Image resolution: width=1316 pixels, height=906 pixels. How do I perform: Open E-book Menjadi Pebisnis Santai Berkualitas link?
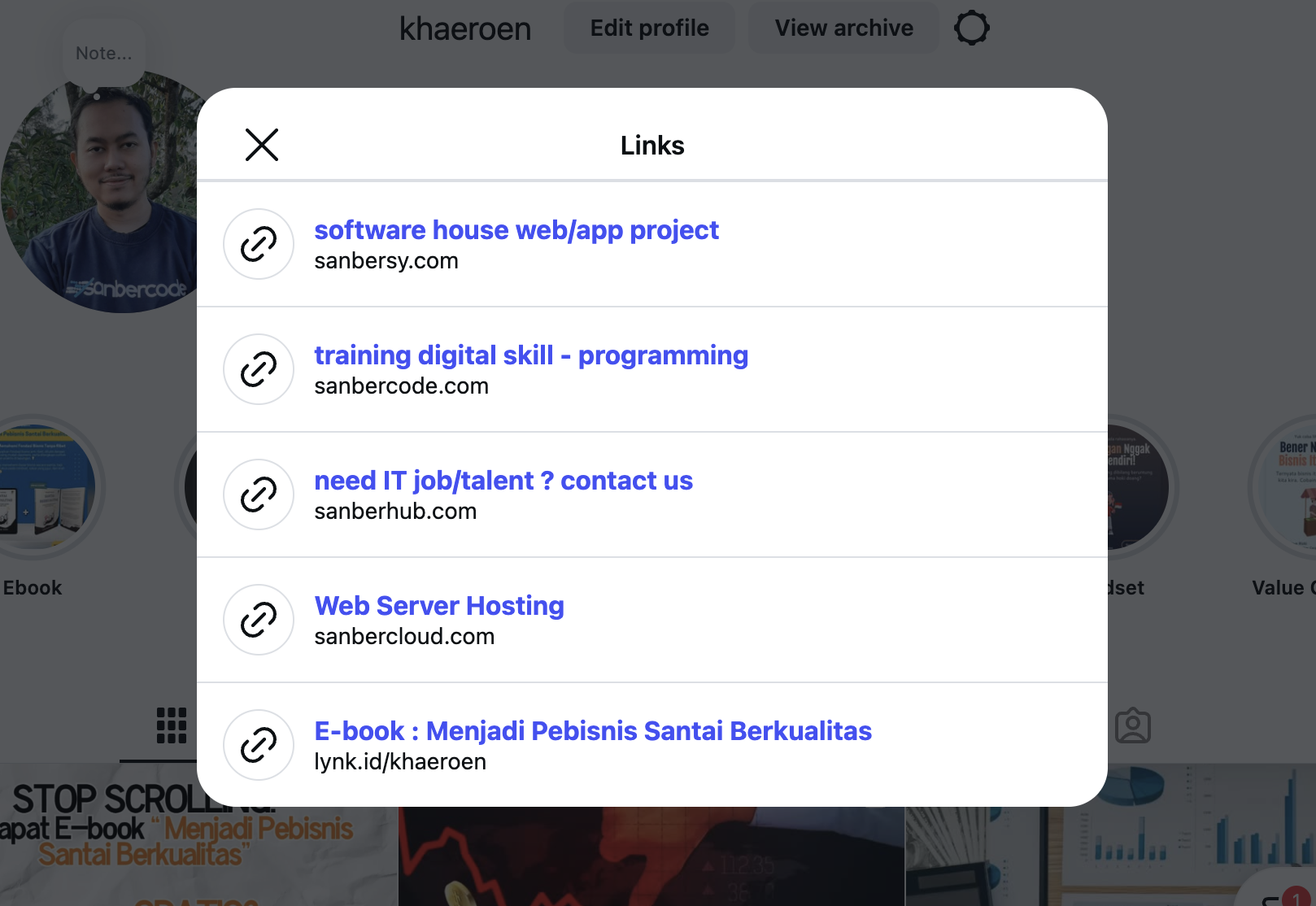[593, 731]
